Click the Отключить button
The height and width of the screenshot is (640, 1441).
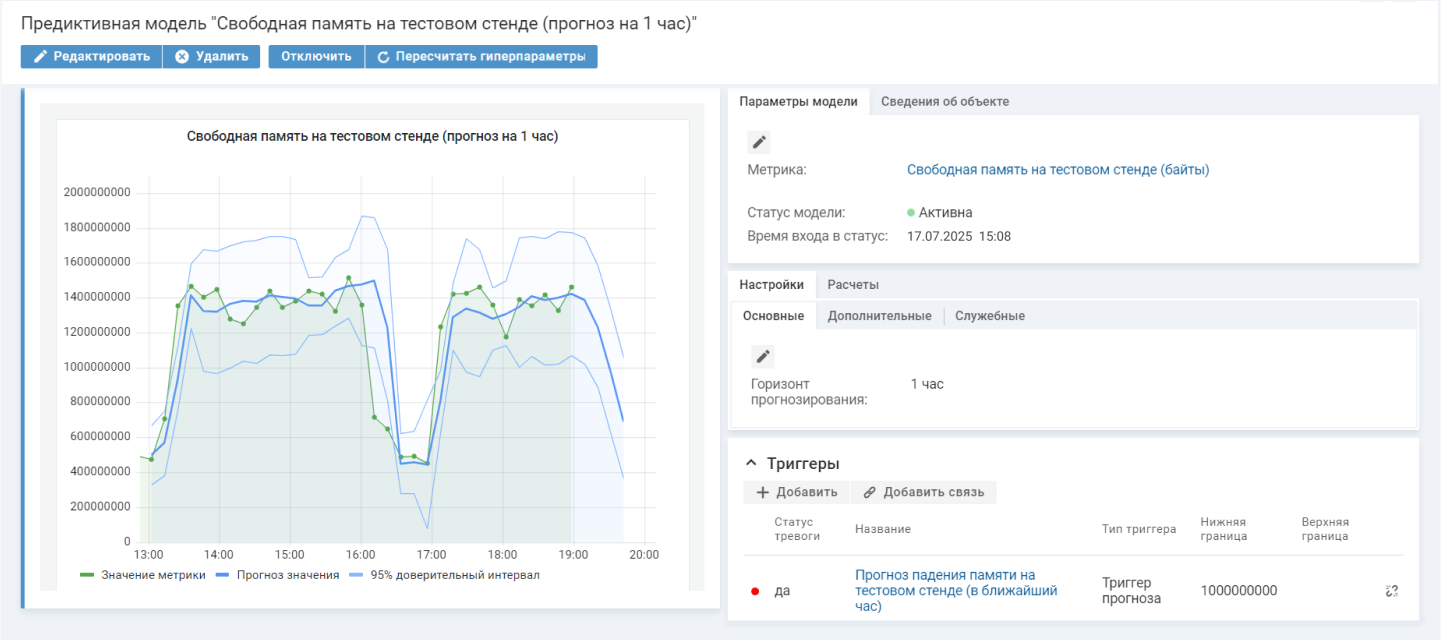[x=316, y=56]
